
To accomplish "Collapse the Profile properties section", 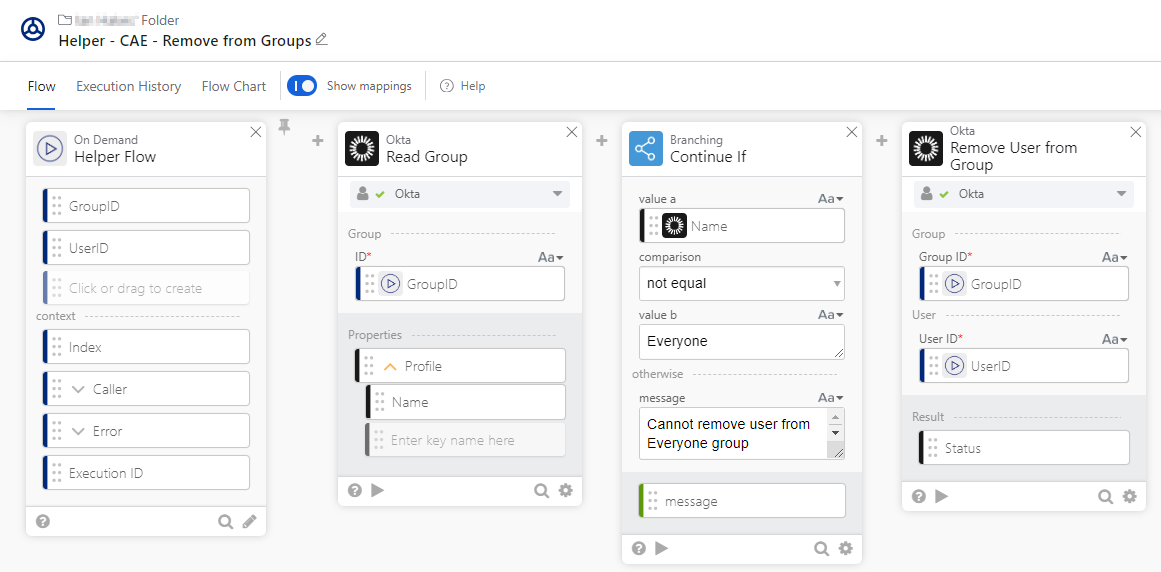I will click(390, 366).
